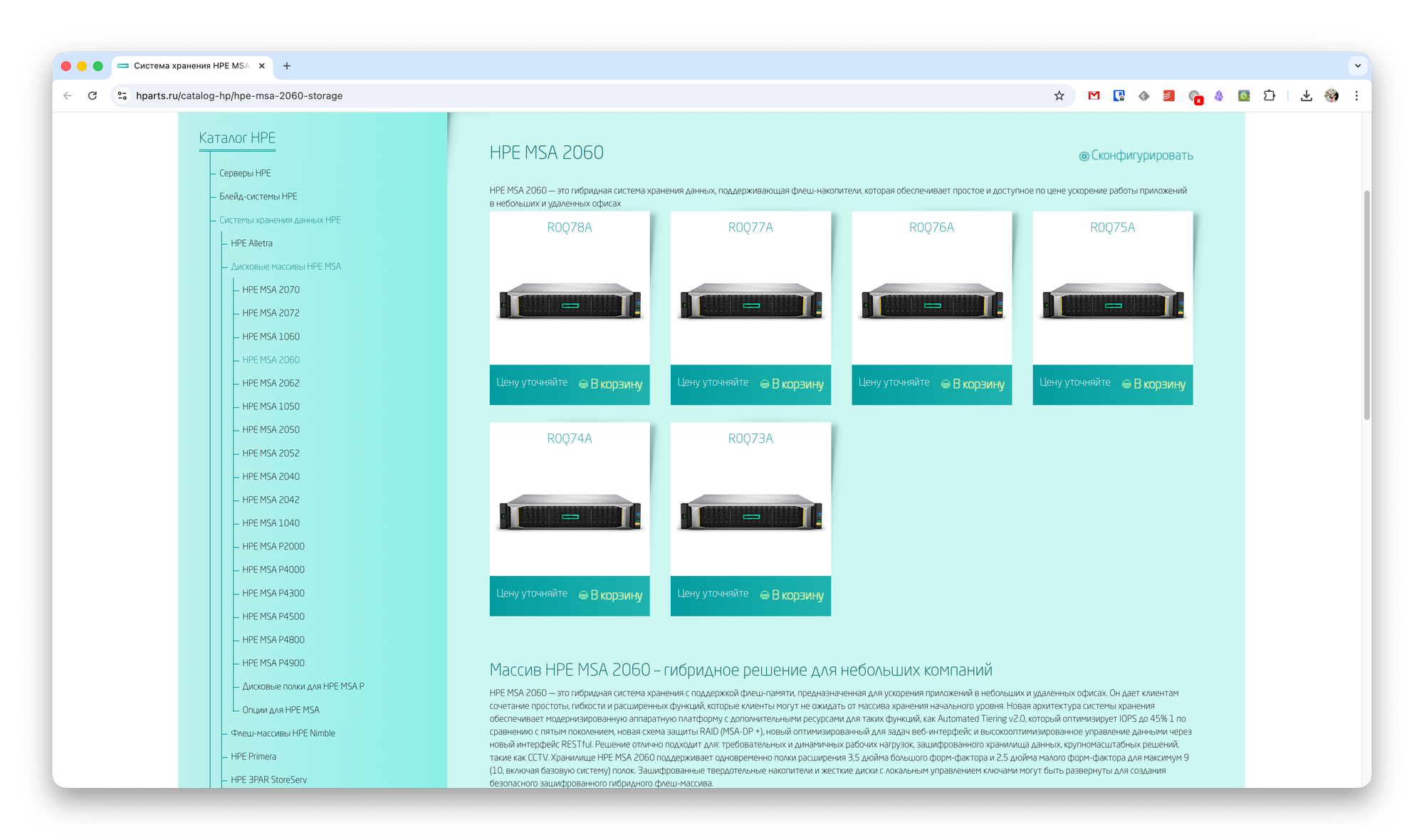Open the Chrome Extensions puzzle icon
The image size is (1424, 840).
tap(1269, 95)
